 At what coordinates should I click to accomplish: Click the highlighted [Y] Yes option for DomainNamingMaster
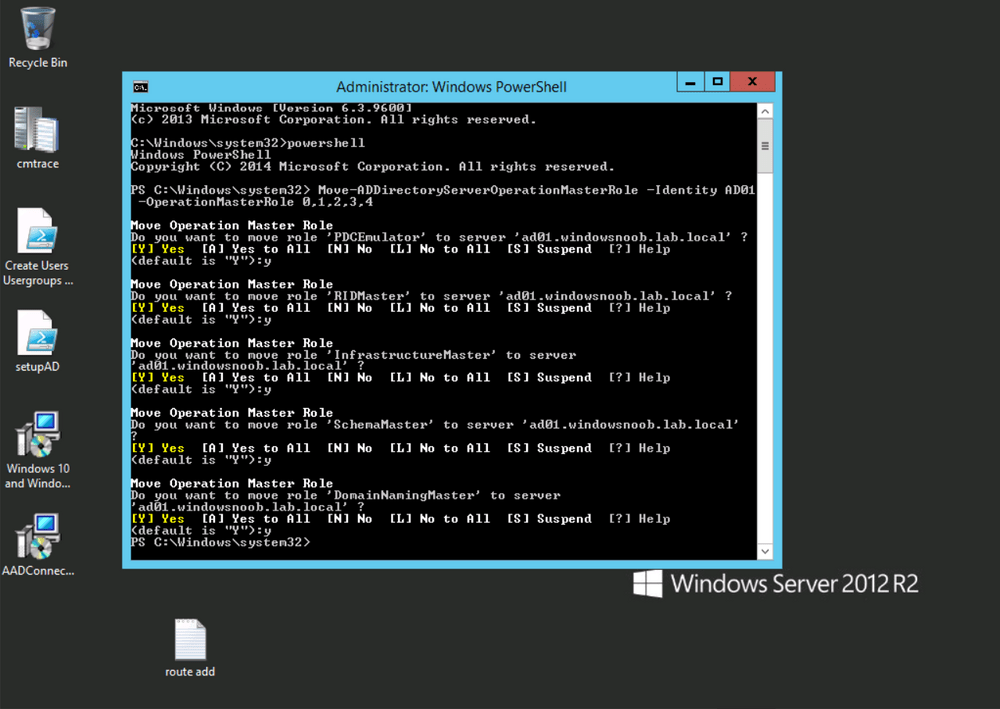coord(157,518)
